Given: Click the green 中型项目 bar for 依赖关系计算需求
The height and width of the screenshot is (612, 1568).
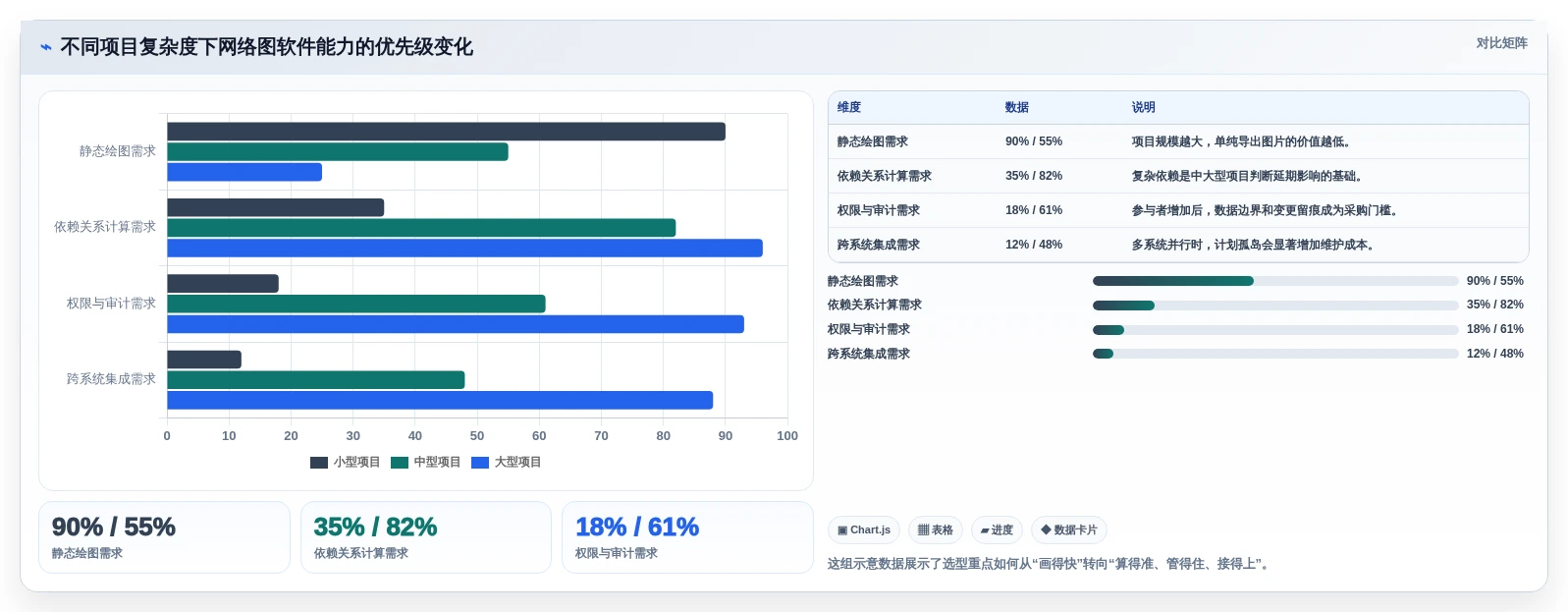Looking at the screenshot, I should (421, 228).
